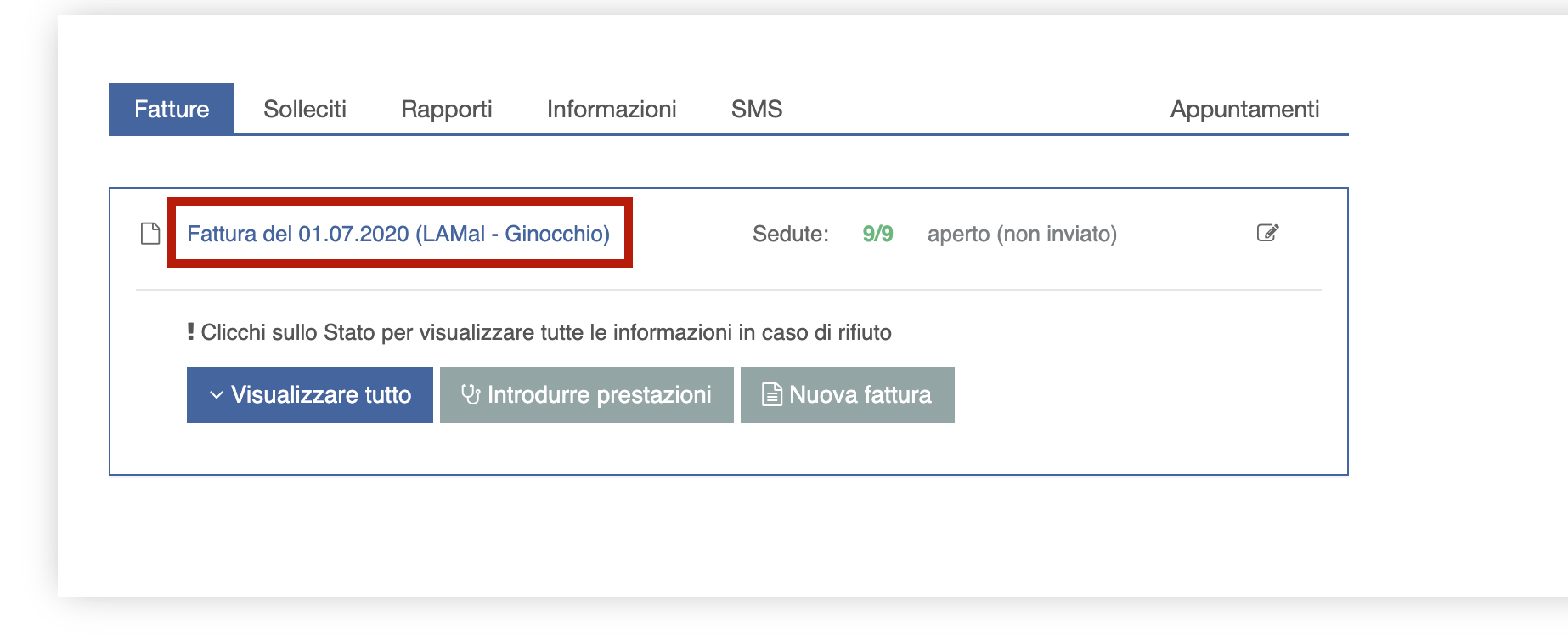The width and height of the screenshot is (1568, 639).
Task: Click the aperto (non inviato) status
Action: click(x=1022, y=234)
